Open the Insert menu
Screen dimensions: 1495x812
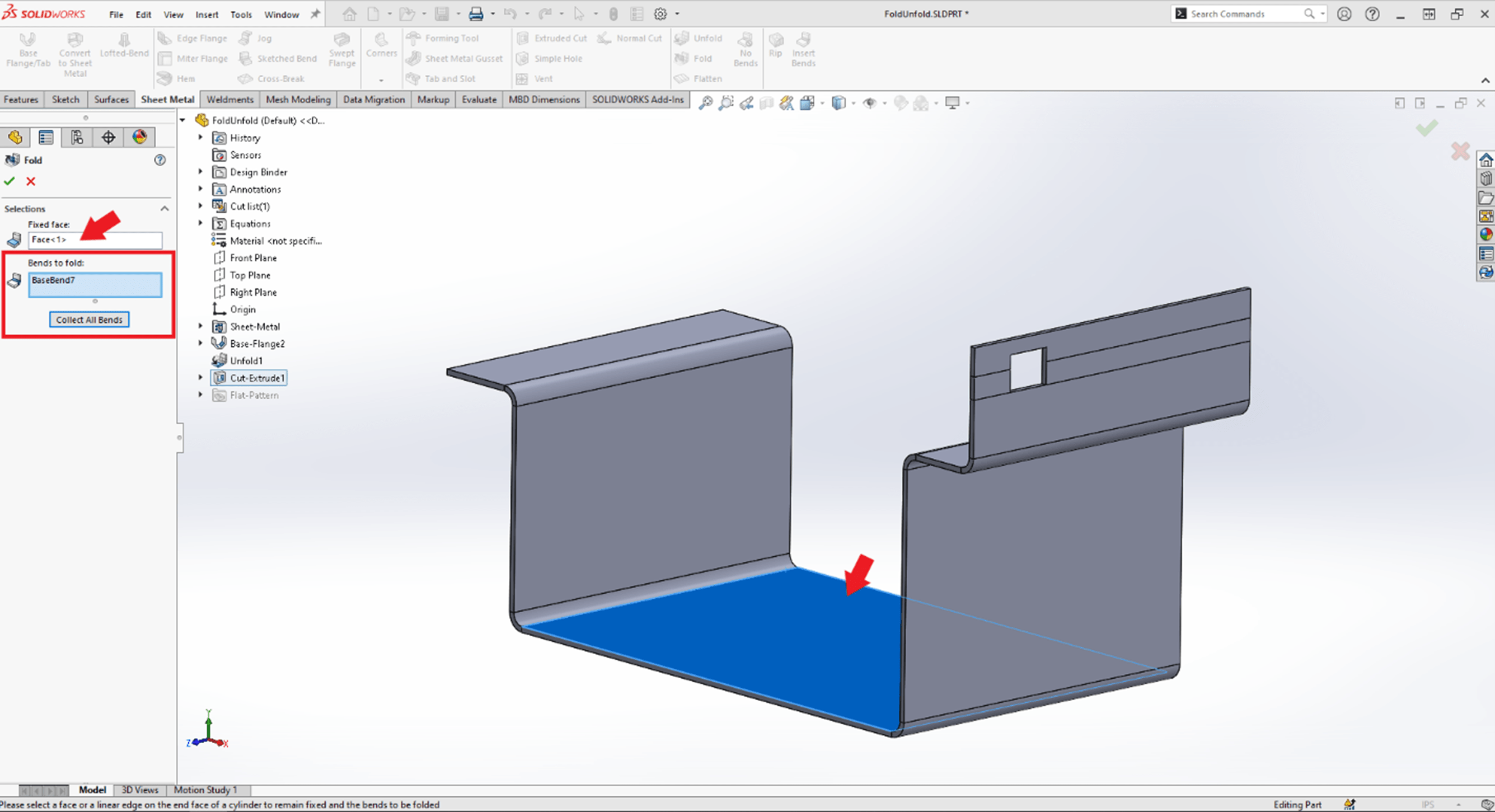pyautogui.click(x=207, y=15)
